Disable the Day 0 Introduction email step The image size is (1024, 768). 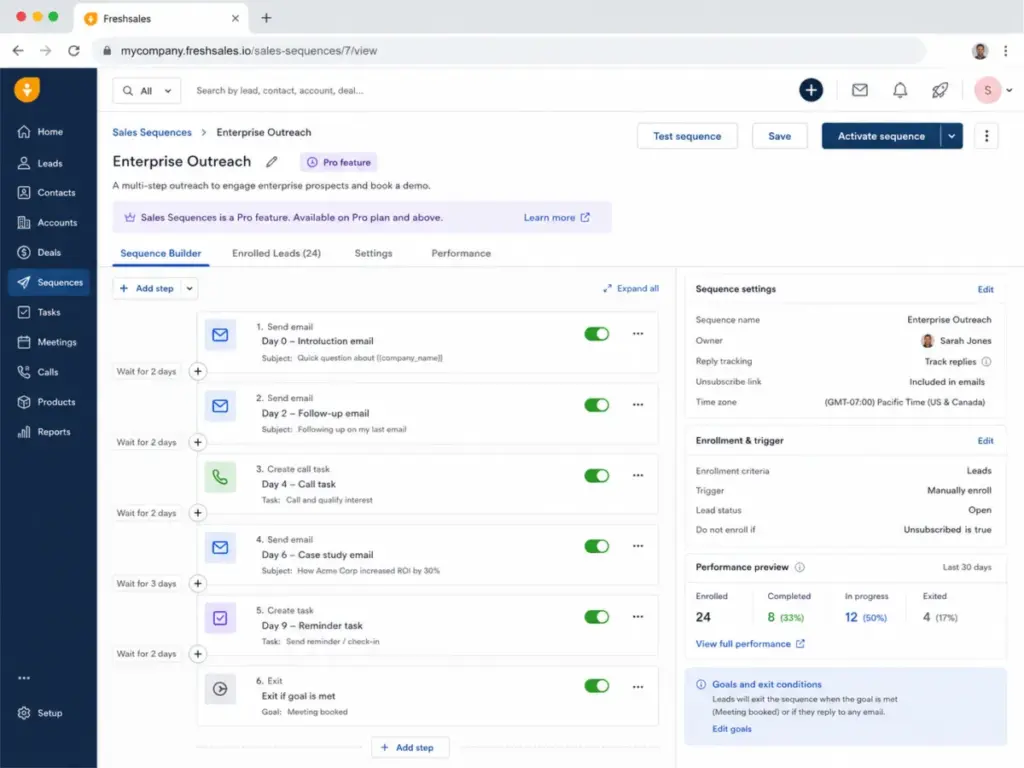click(x=596, y=334)
